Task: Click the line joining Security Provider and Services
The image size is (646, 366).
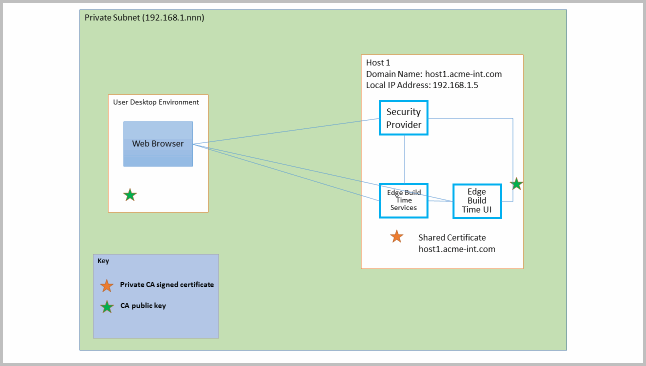Action: 404,160
